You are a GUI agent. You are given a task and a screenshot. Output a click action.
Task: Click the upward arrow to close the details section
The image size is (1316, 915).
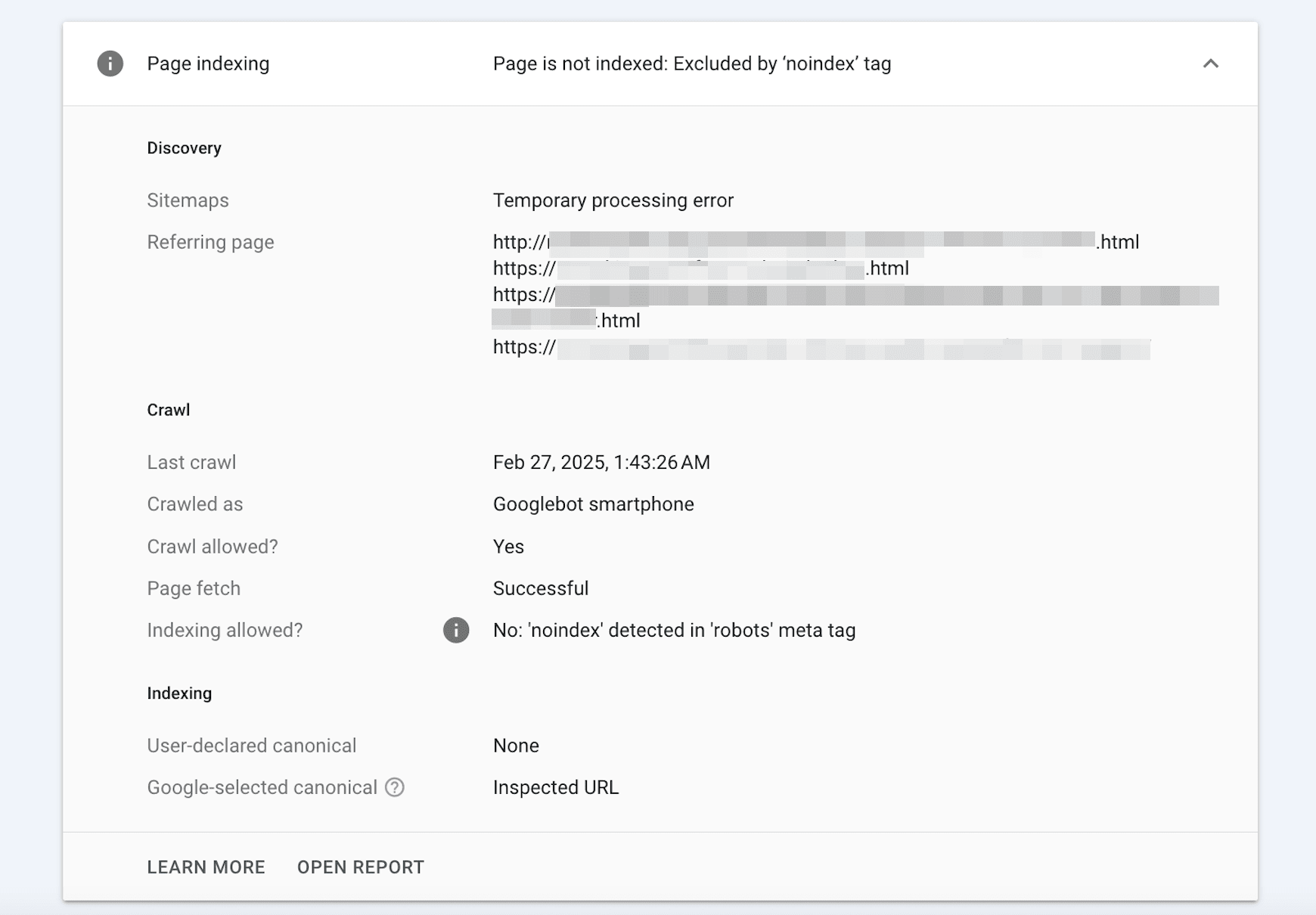coord(1212,64)
